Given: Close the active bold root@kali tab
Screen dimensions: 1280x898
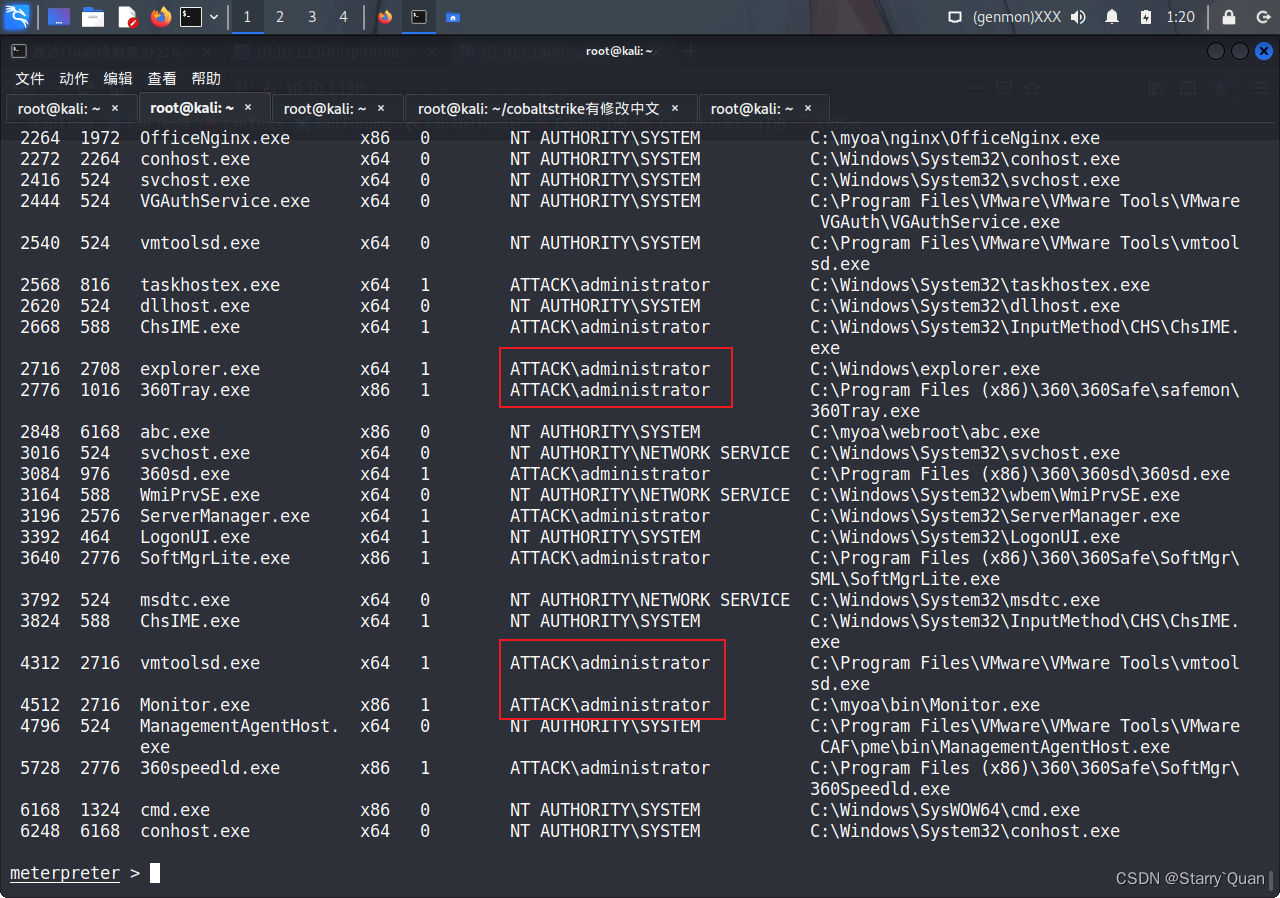Looking at the screenshot, I should [x=249, y=107].
